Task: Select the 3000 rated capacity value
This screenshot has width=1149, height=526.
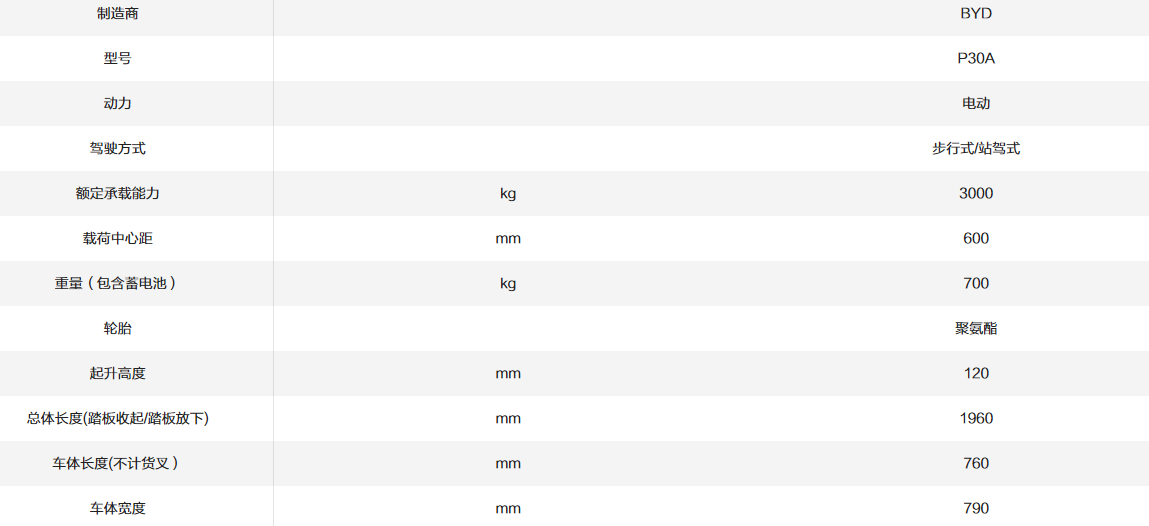Action: tap(975, 193)
